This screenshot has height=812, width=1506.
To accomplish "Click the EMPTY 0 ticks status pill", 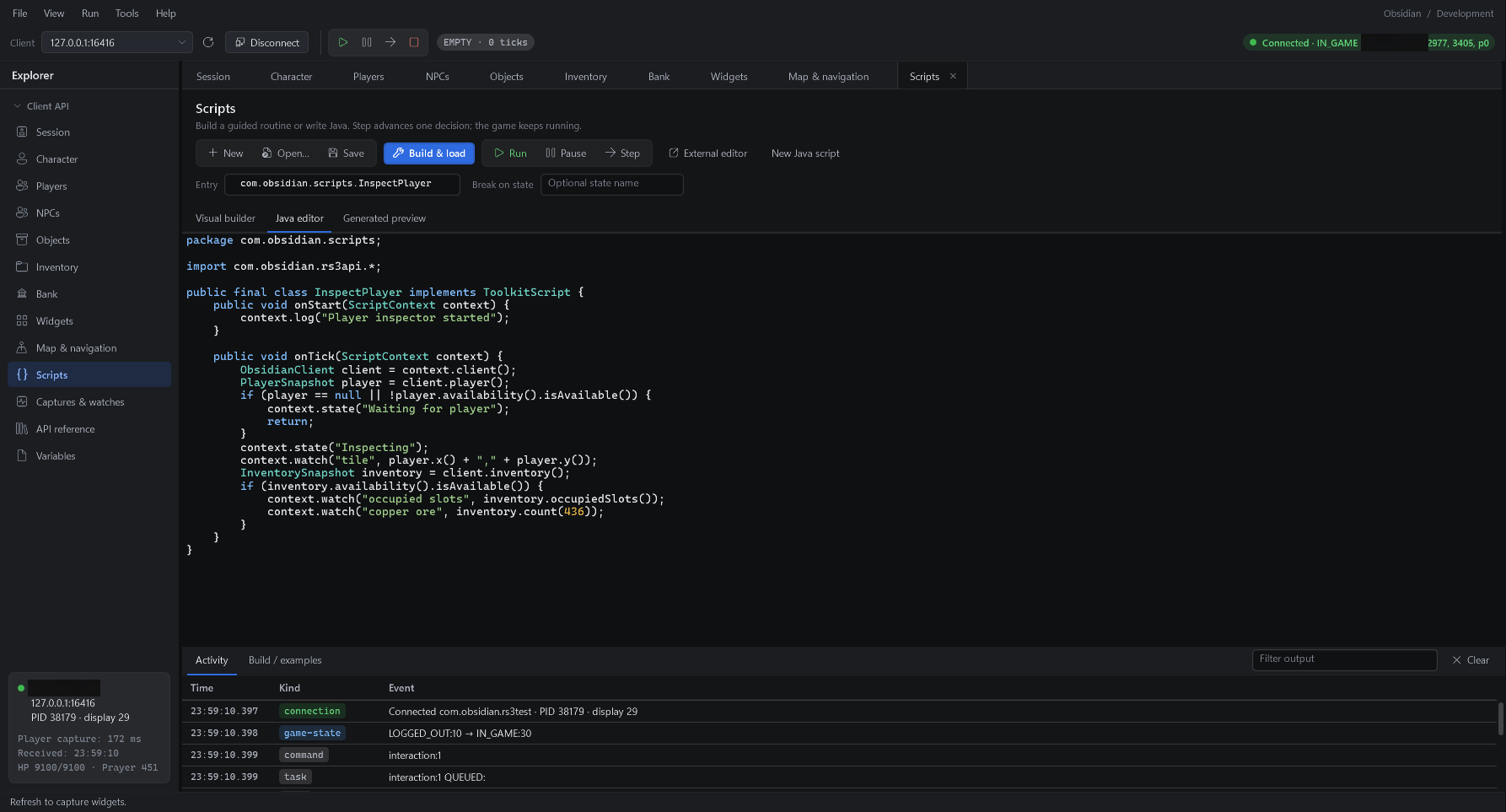I will pyautogui.click(x=486, y=42).
